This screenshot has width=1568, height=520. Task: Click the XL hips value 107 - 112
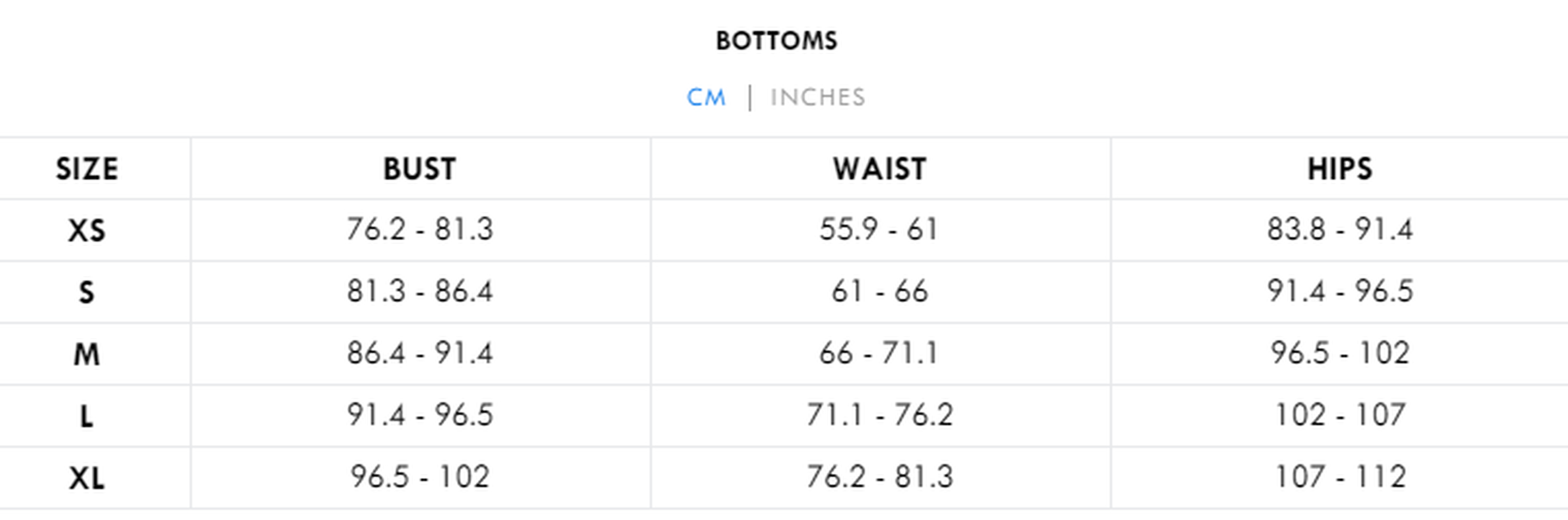(x=1340, y=477)
